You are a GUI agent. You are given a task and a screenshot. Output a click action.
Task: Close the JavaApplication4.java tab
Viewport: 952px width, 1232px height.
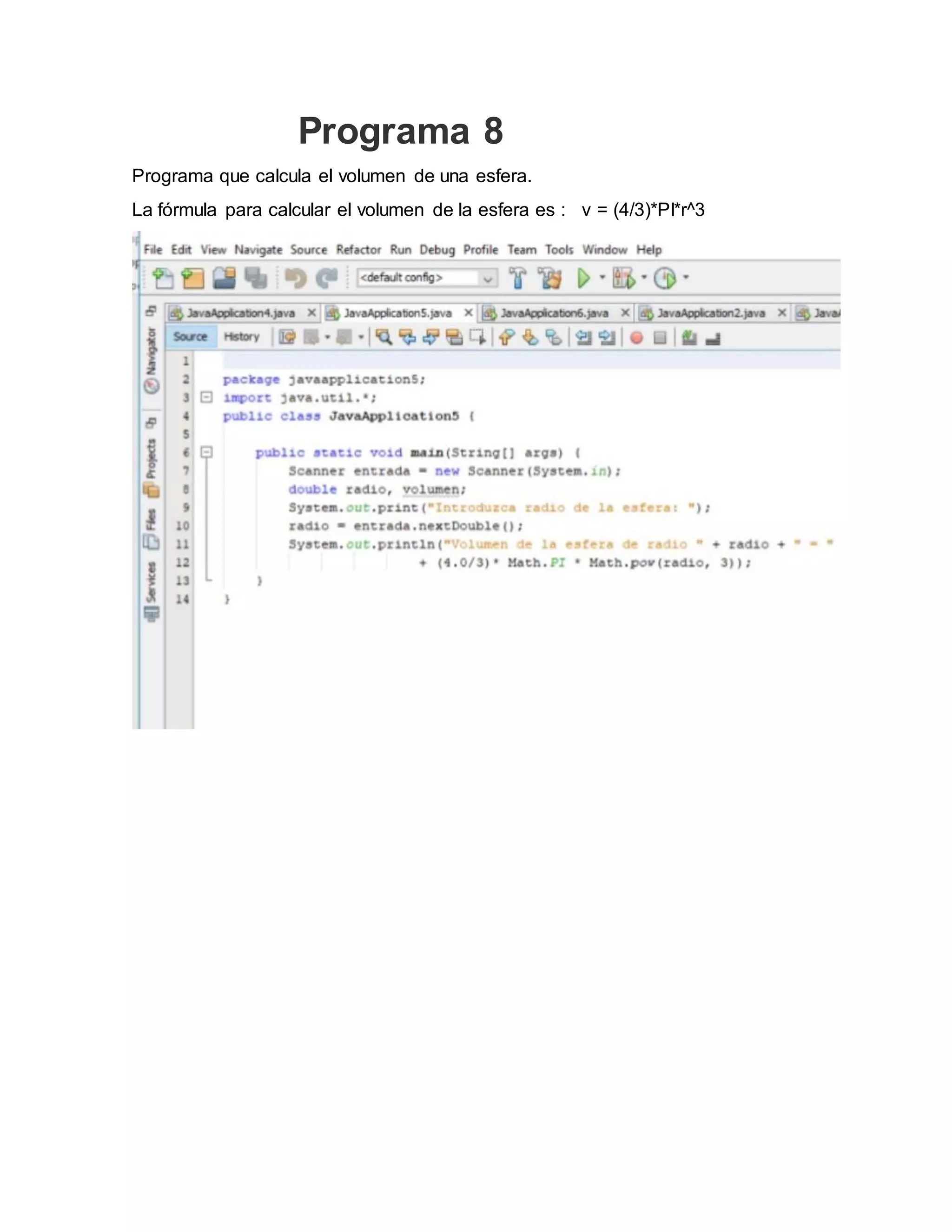tap(311, 312)
